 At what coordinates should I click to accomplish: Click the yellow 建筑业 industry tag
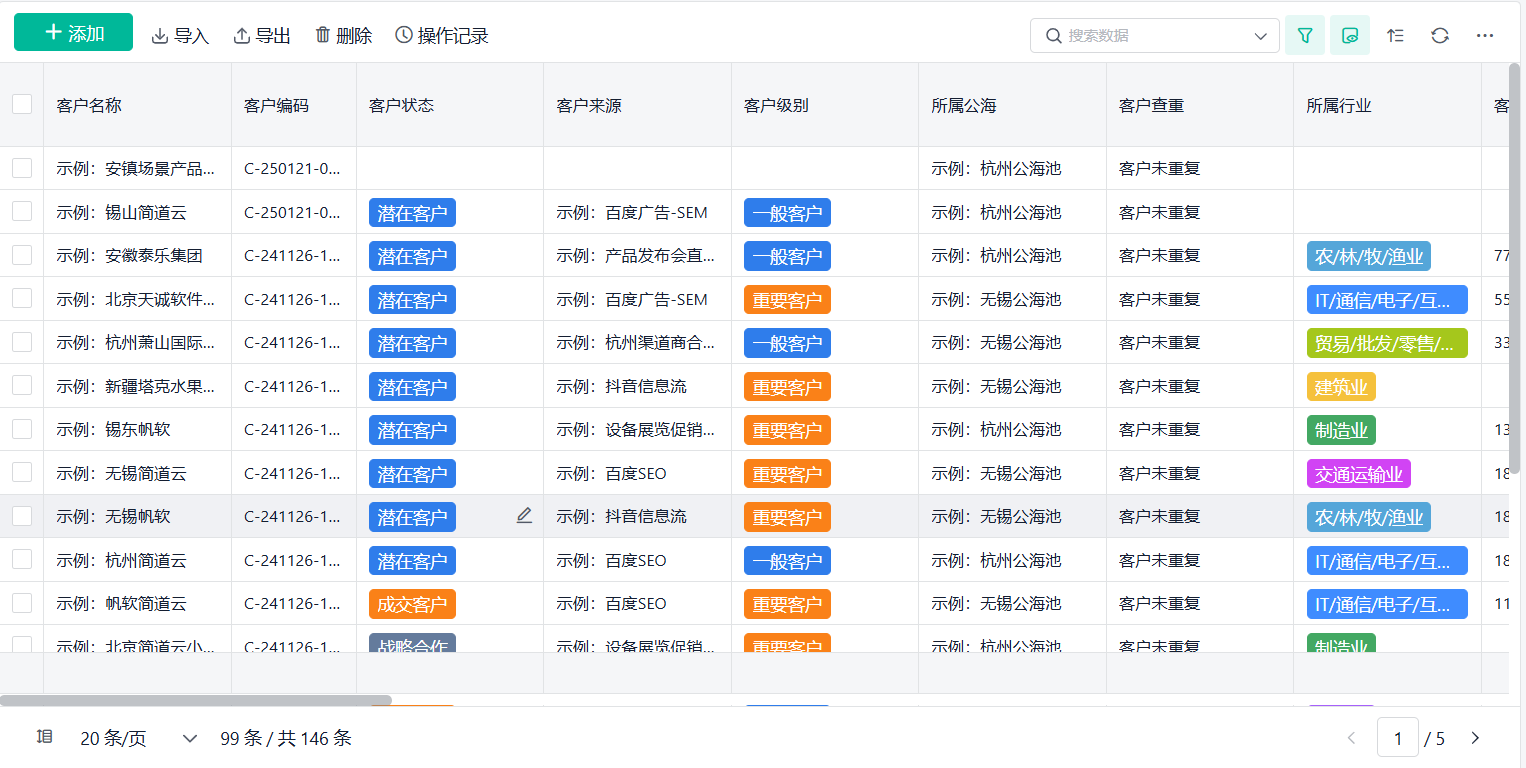(x=1341, y=387)
